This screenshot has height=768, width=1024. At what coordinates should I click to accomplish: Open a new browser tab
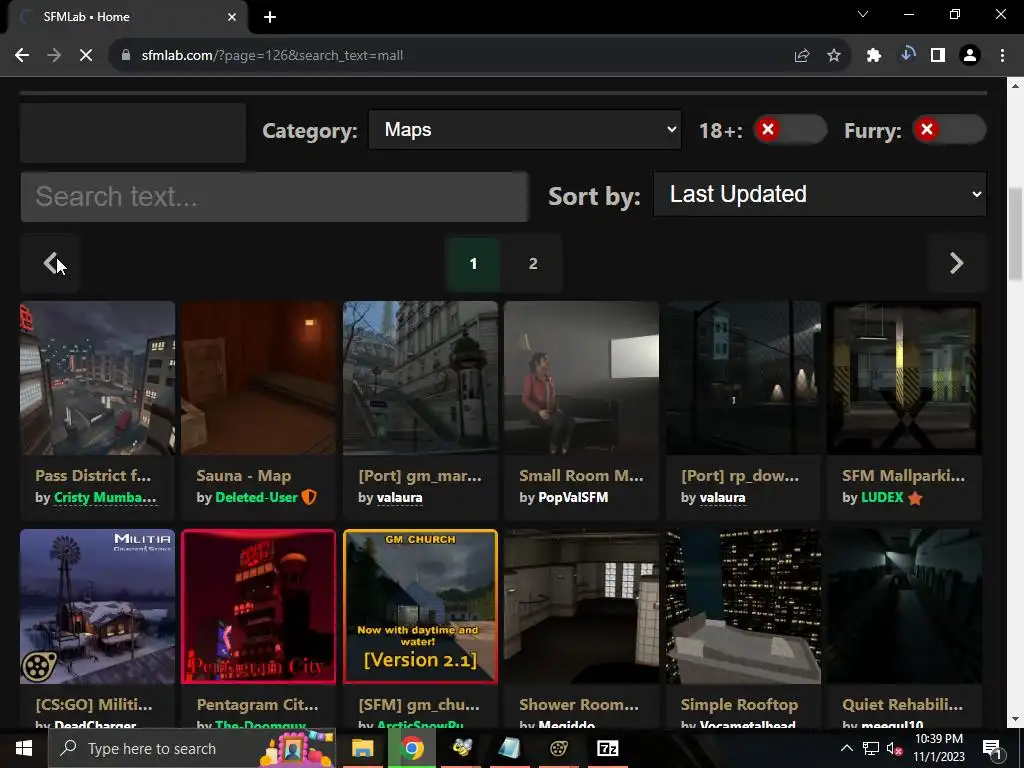click(x=270, y=17)
